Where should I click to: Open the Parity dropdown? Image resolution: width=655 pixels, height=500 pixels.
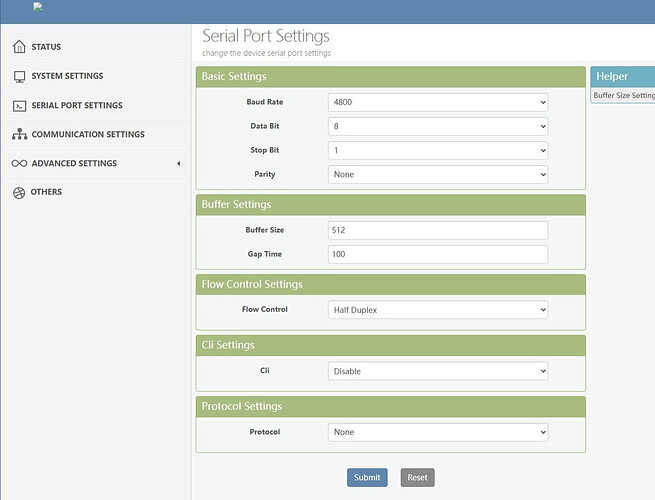pyautogui.click(x=437, y=174)
